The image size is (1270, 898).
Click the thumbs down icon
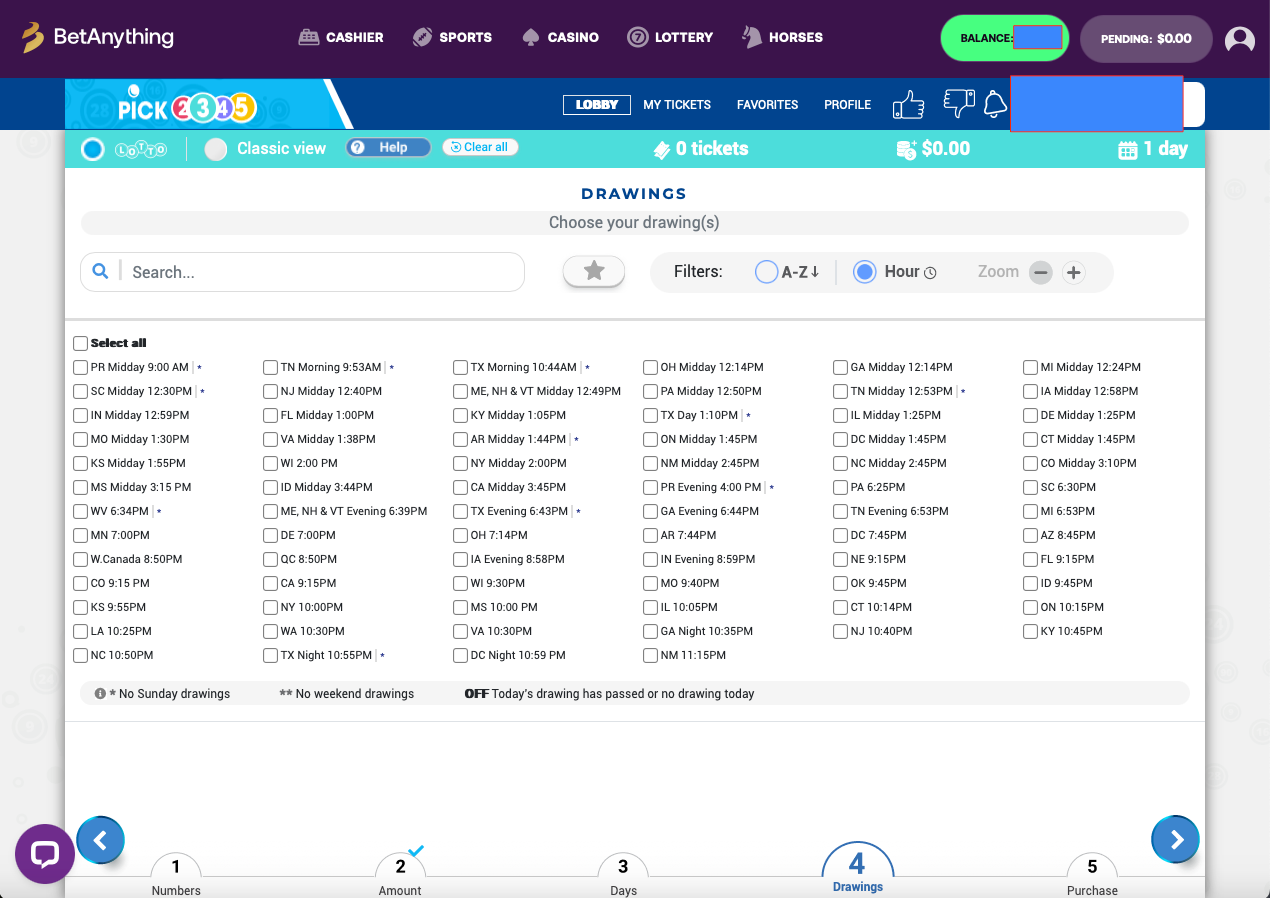(x=958, y=103)
